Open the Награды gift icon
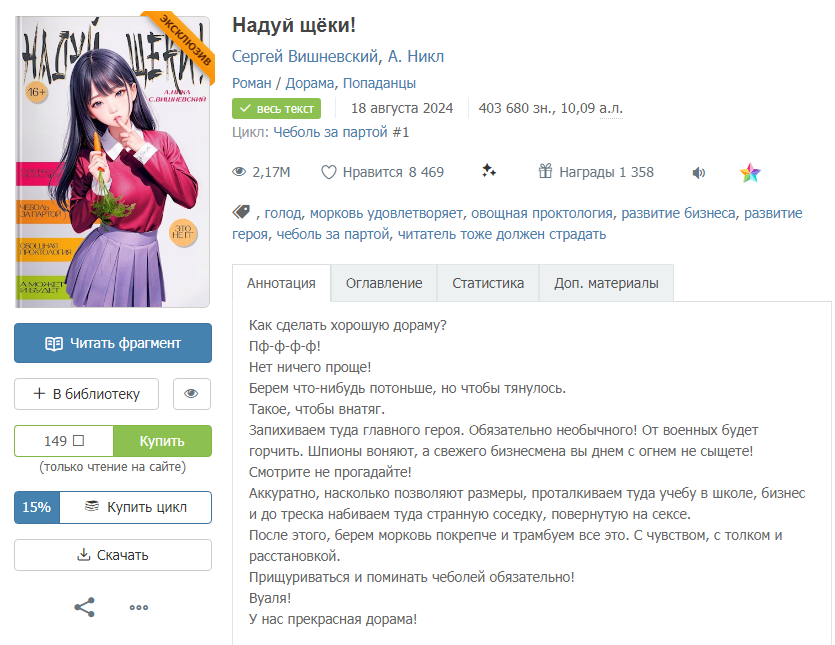The image size is (835, 645). point(545,171)
